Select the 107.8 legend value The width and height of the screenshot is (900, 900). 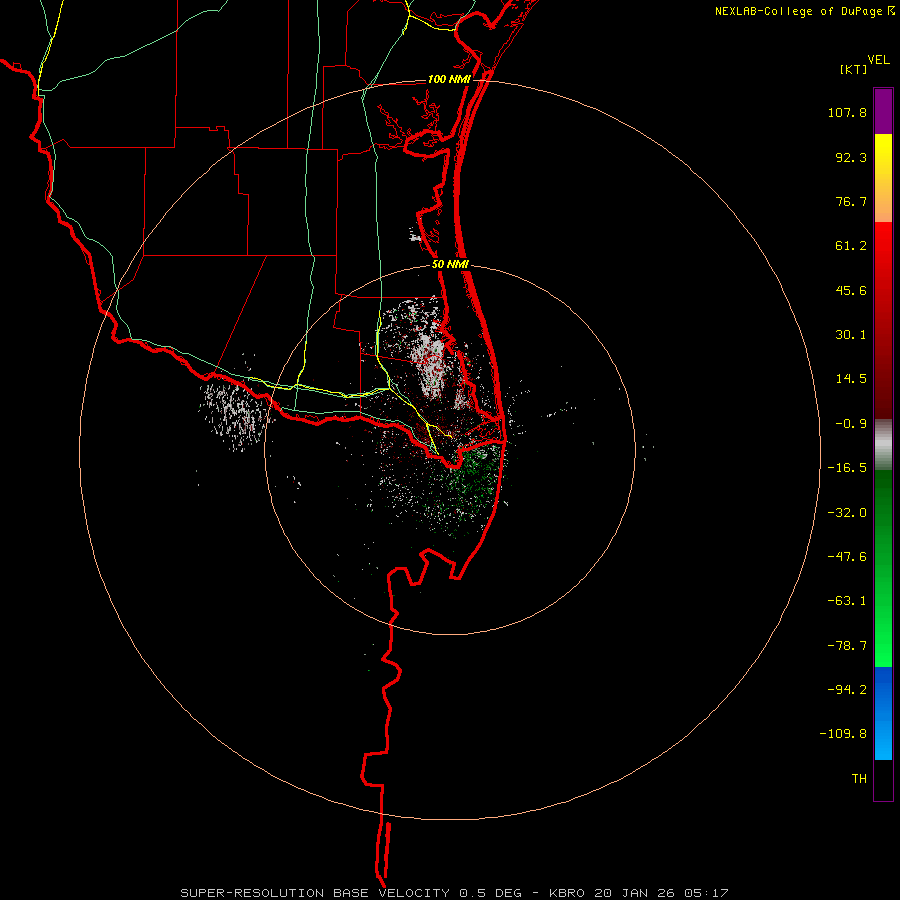(x=847, y=112)
